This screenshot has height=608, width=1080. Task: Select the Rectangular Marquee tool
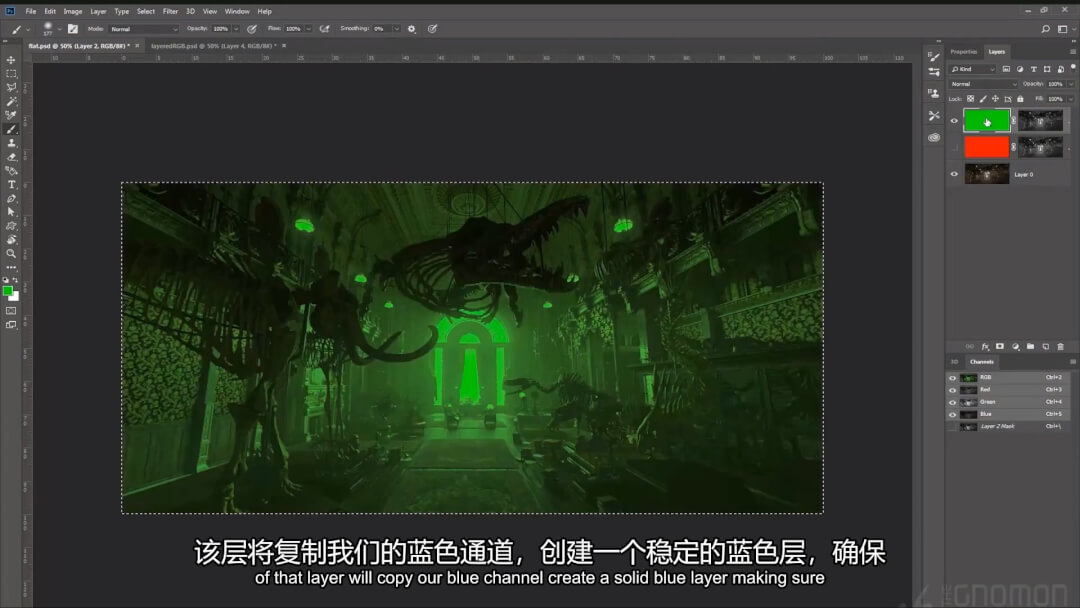11,74
